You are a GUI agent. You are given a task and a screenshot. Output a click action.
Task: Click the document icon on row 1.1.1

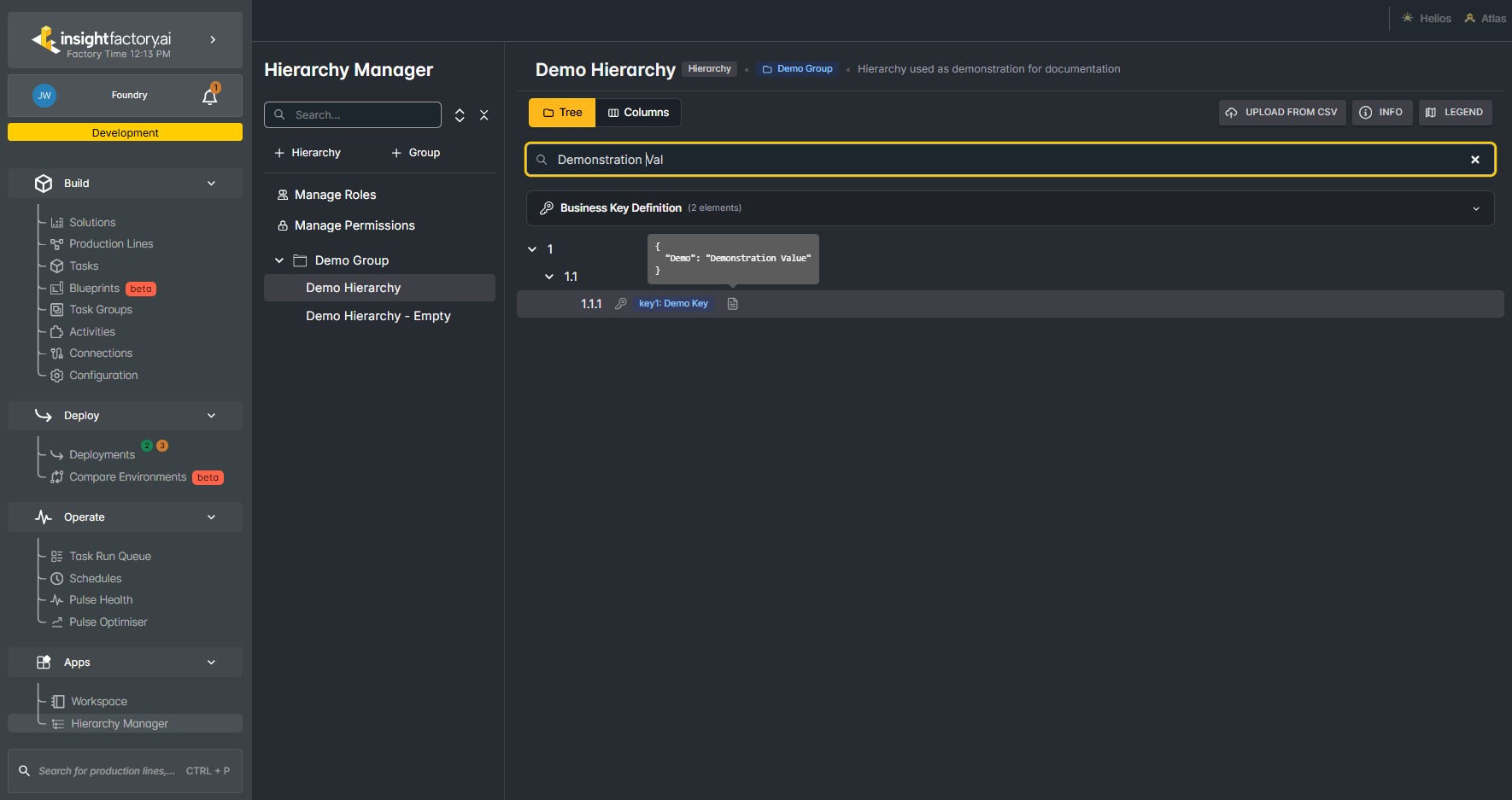coord(732,304)
